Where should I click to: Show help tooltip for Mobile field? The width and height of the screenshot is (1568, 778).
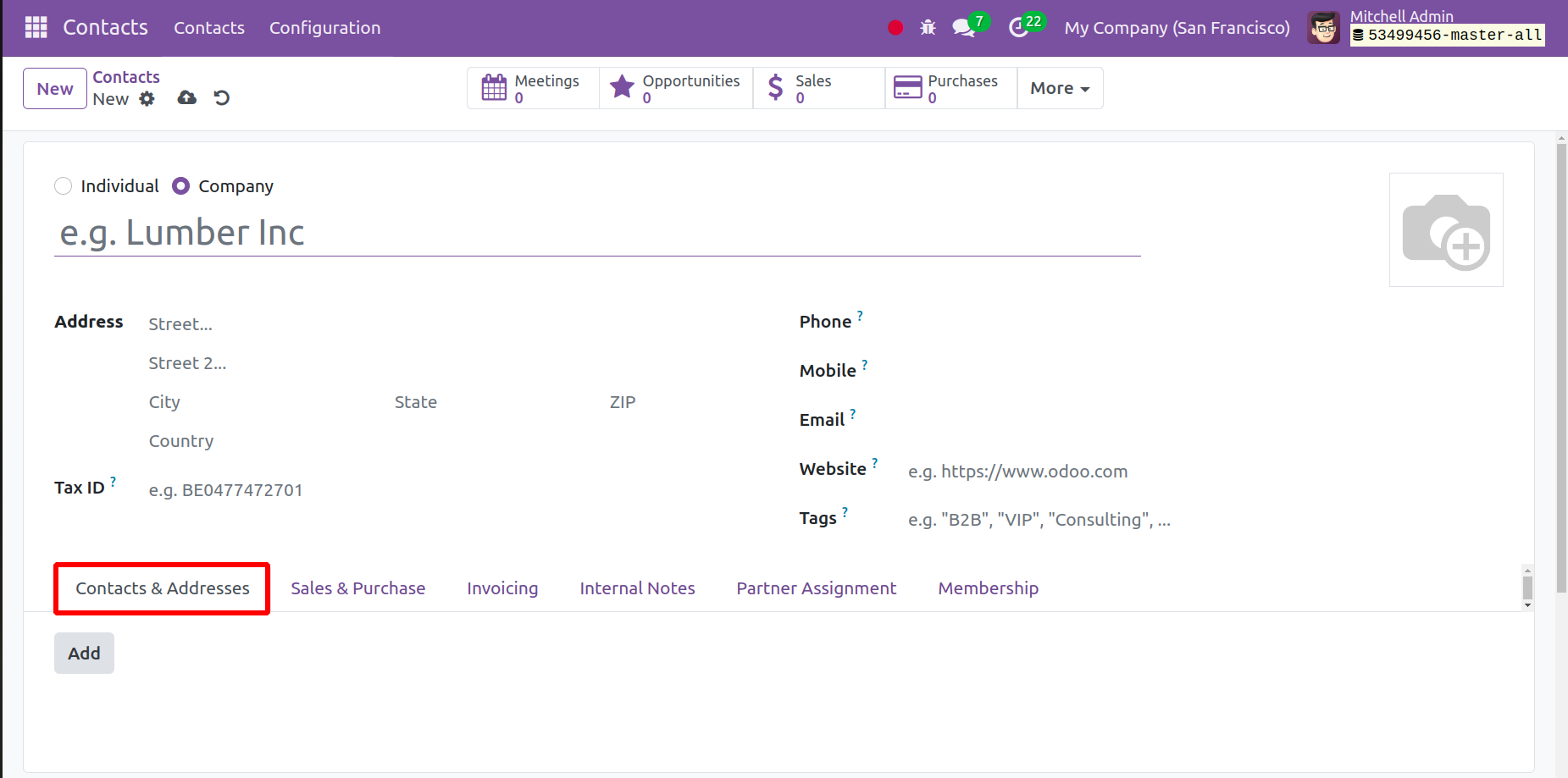click(x=865, y=364)
